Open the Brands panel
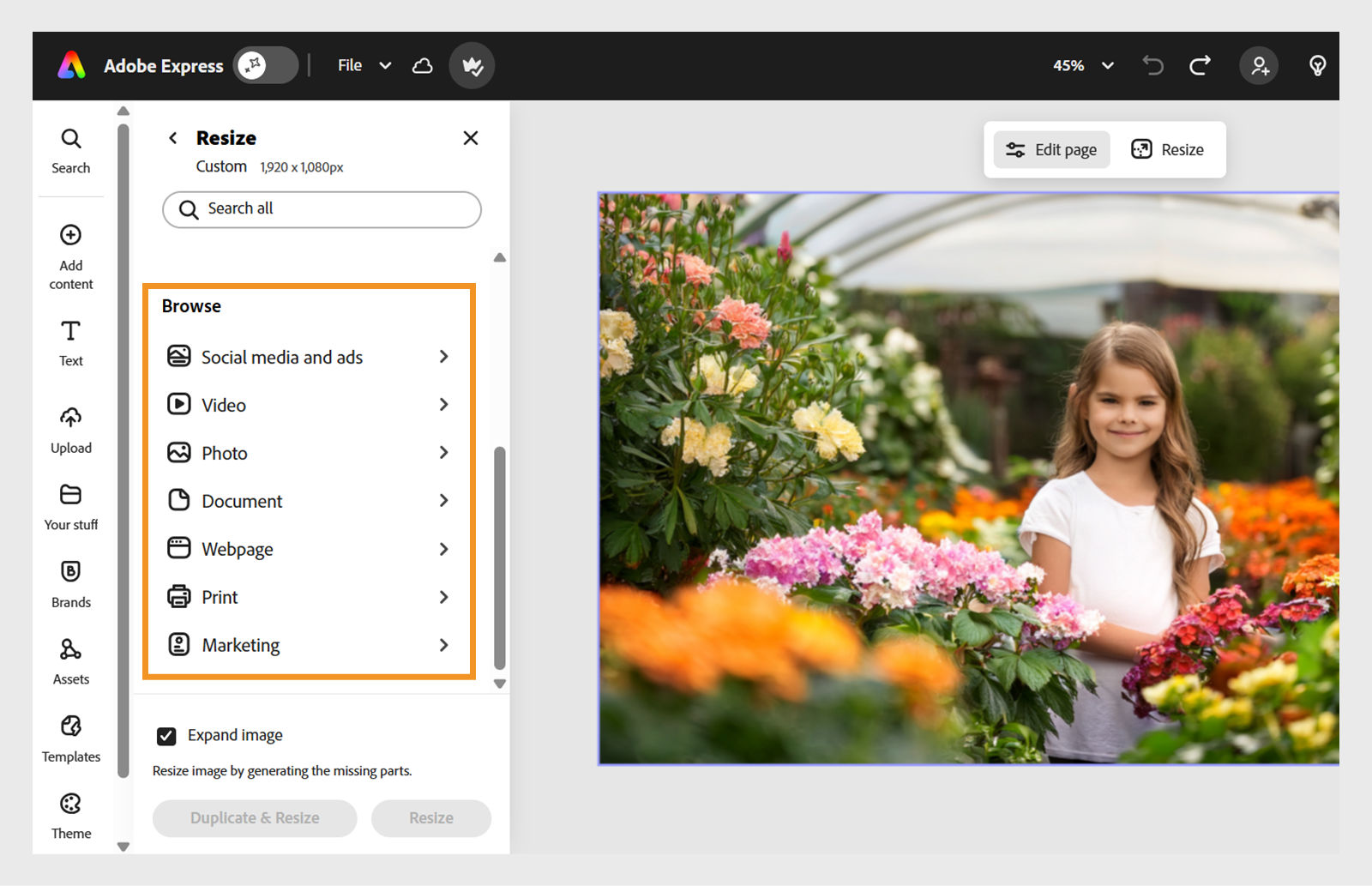Viewport: 1372px width, 886px height. pyautogui.click(x=70, y=583)
